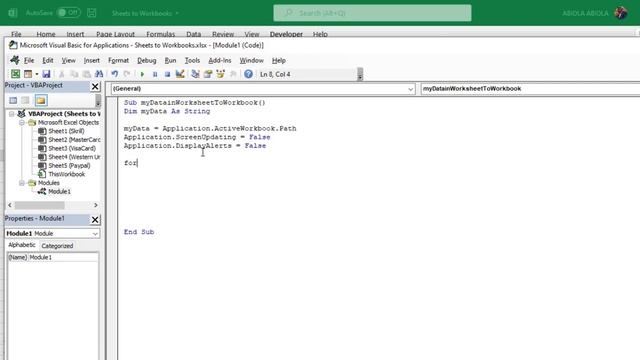Viewport: 640px width, 360px height.
Task: Toggle Design Mode icon
Action: coord(180,74)
